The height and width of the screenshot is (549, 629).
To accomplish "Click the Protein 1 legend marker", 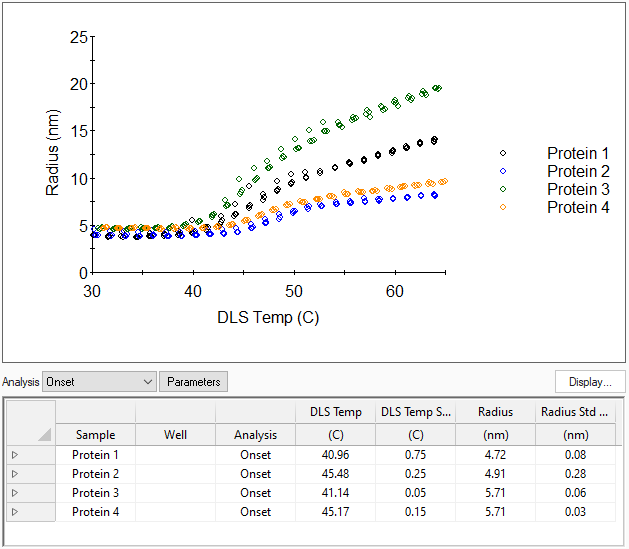I will pos(503,154).
